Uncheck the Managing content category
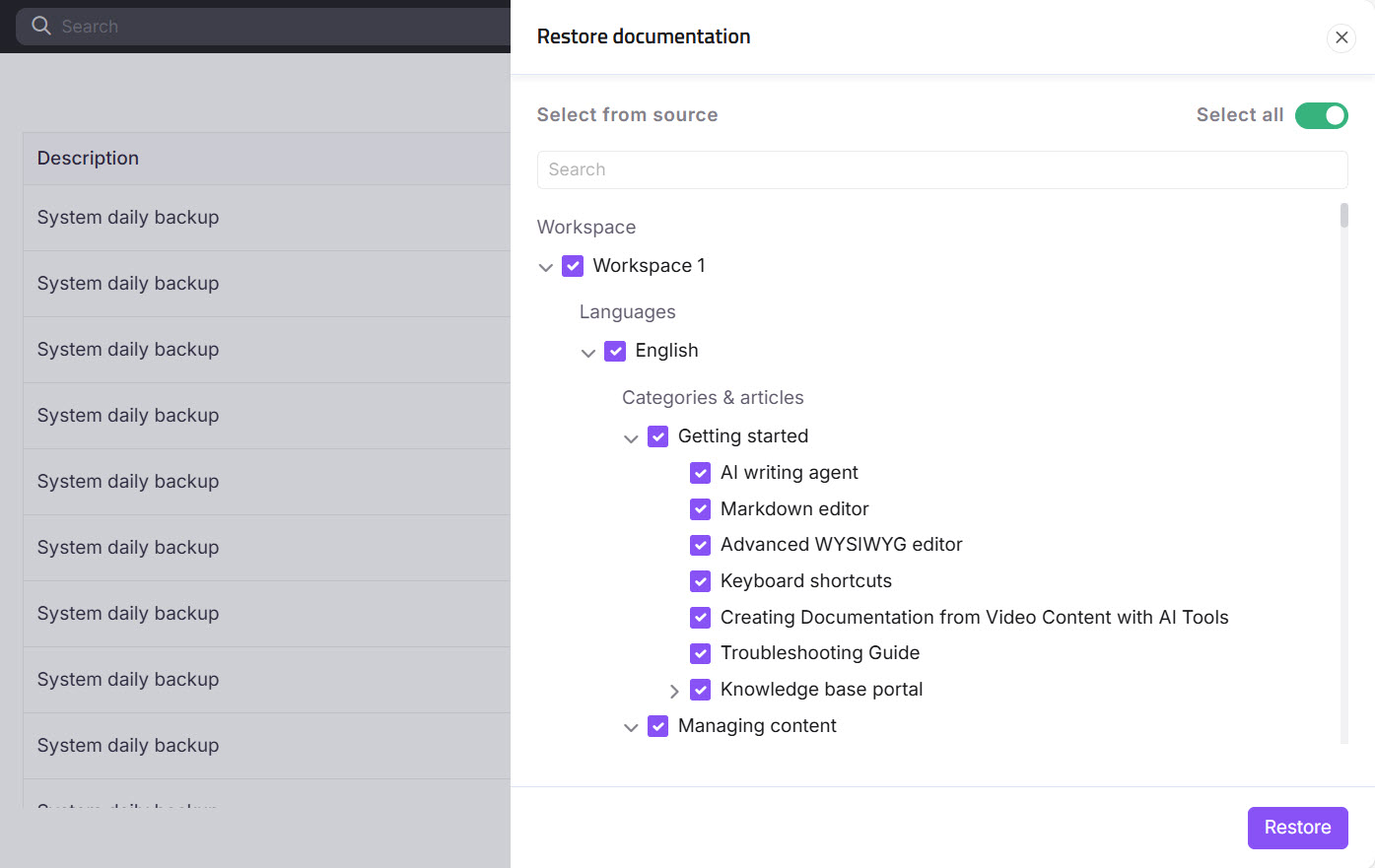The height and width of the screenshot is (868, 1375). point(658,726)
